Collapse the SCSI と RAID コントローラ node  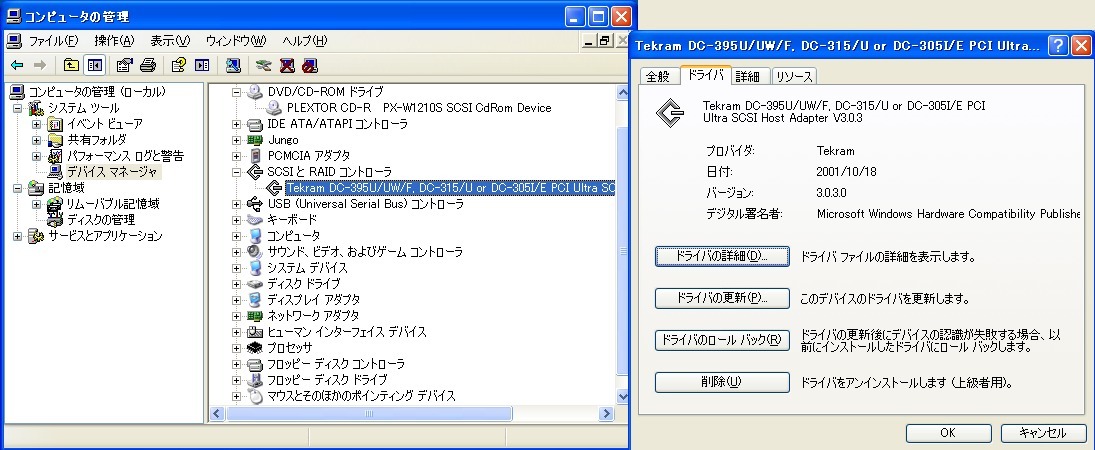(x=236, y=172)
